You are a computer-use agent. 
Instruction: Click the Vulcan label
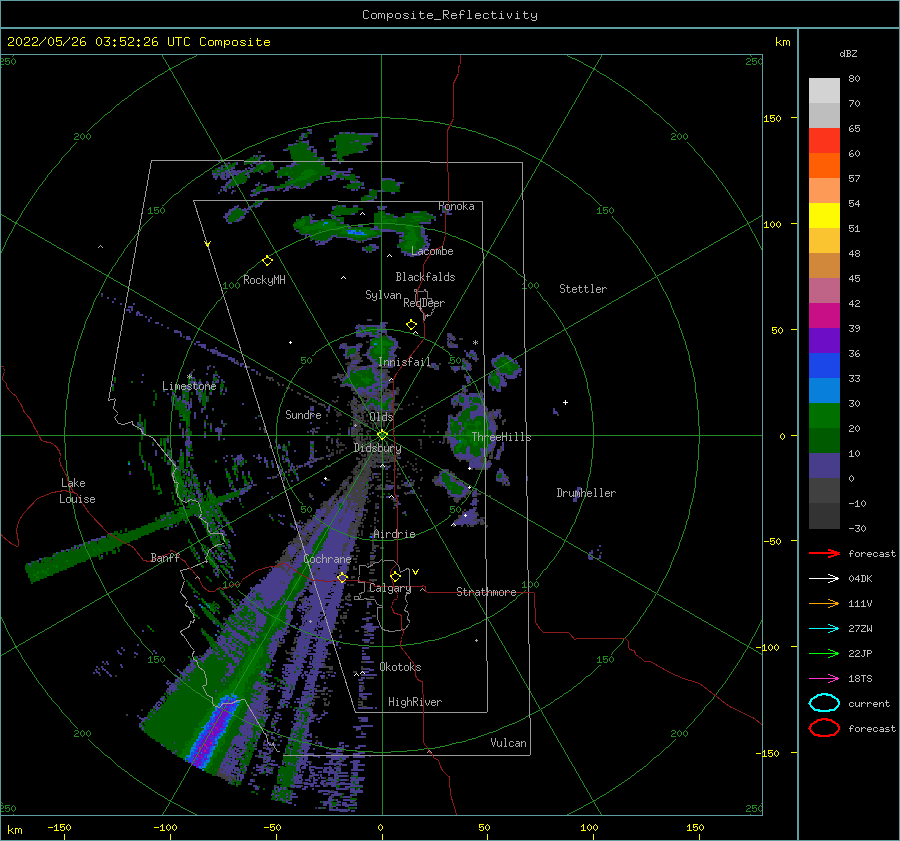[508, 743]
